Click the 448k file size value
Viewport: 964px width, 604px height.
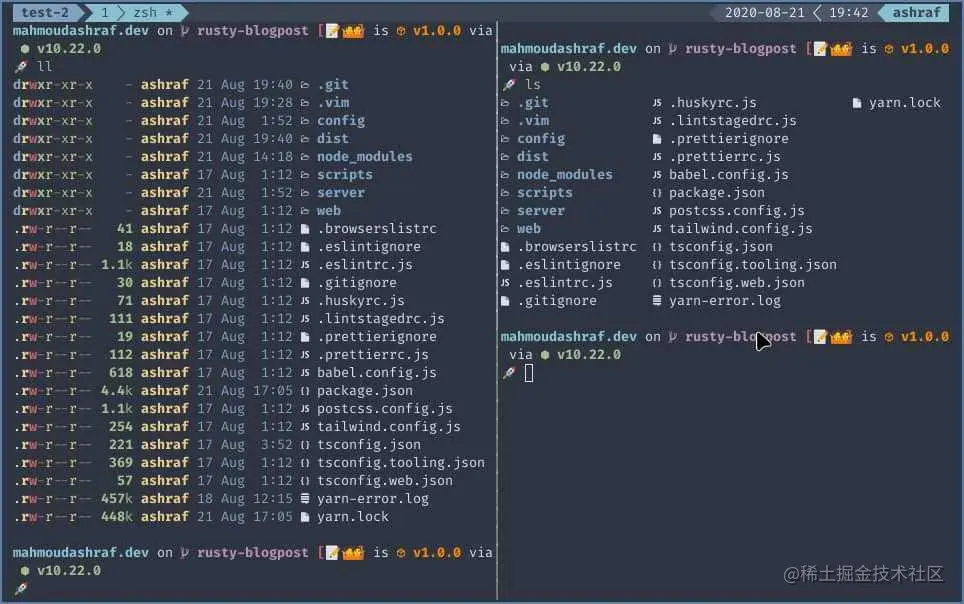coord(117,517)
